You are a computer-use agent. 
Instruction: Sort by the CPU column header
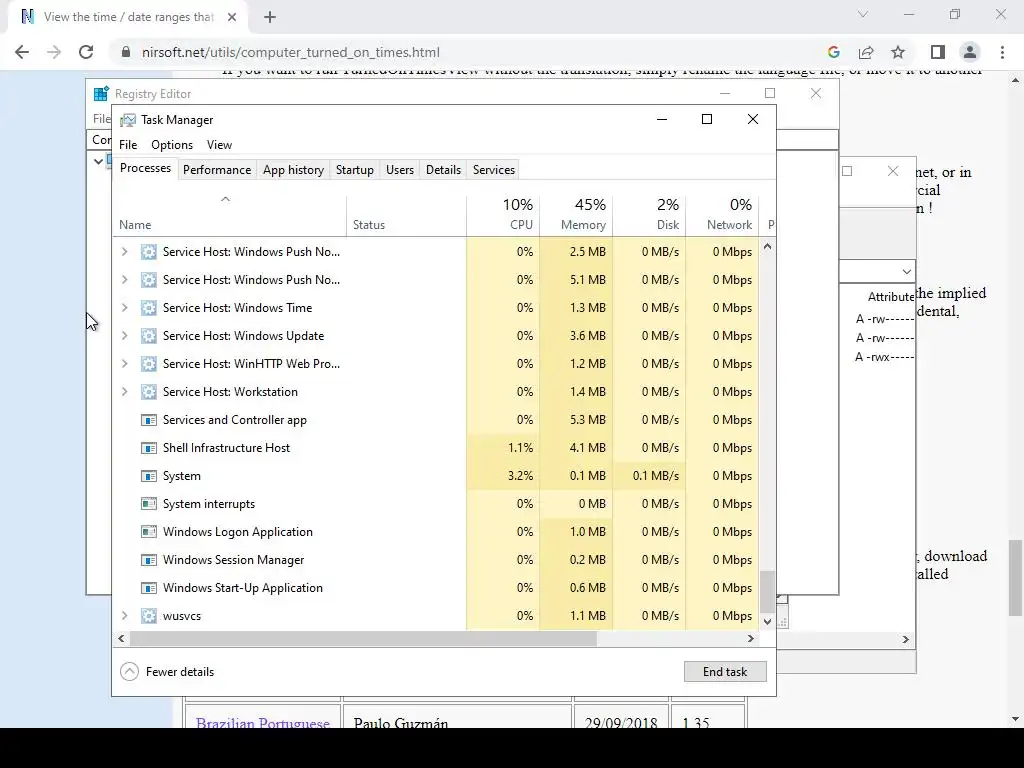pyautogui.click(x=503, y=214)
